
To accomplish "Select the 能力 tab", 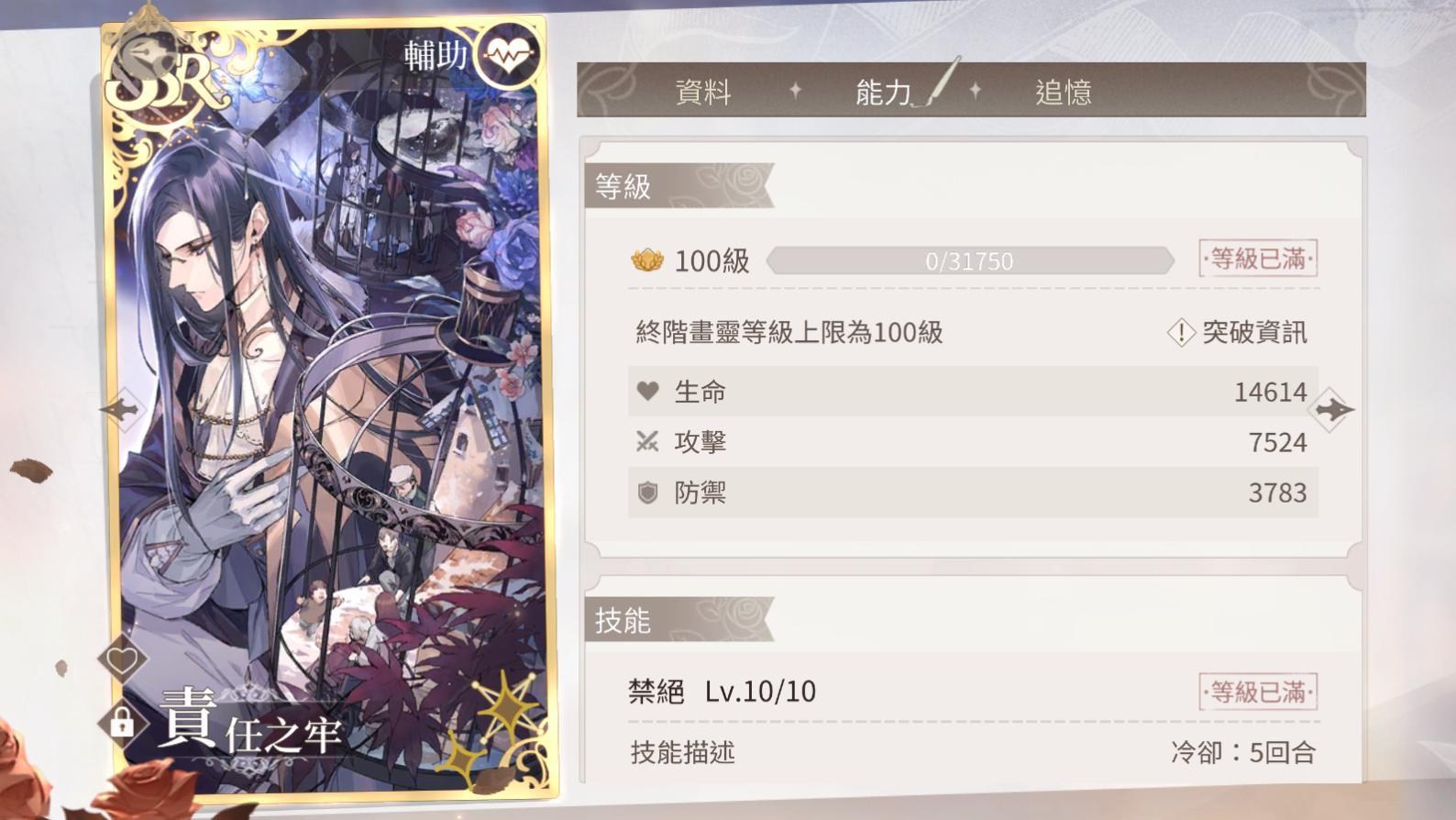I will click(883, 91).
